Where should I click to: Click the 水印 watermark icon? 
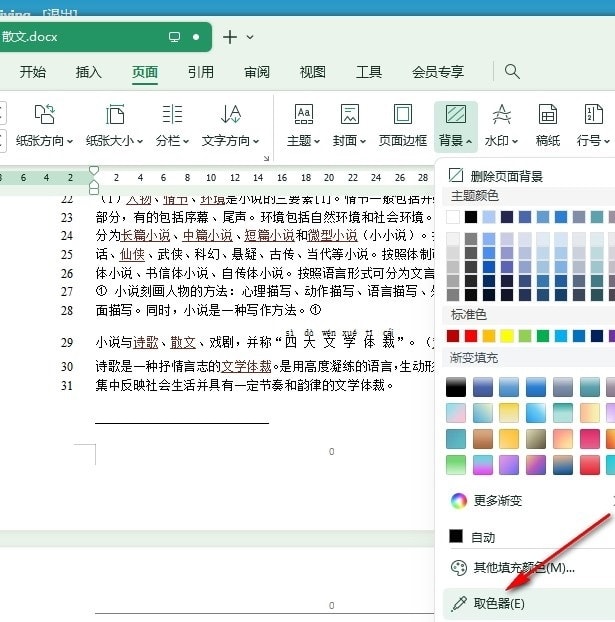click(502, 115)
